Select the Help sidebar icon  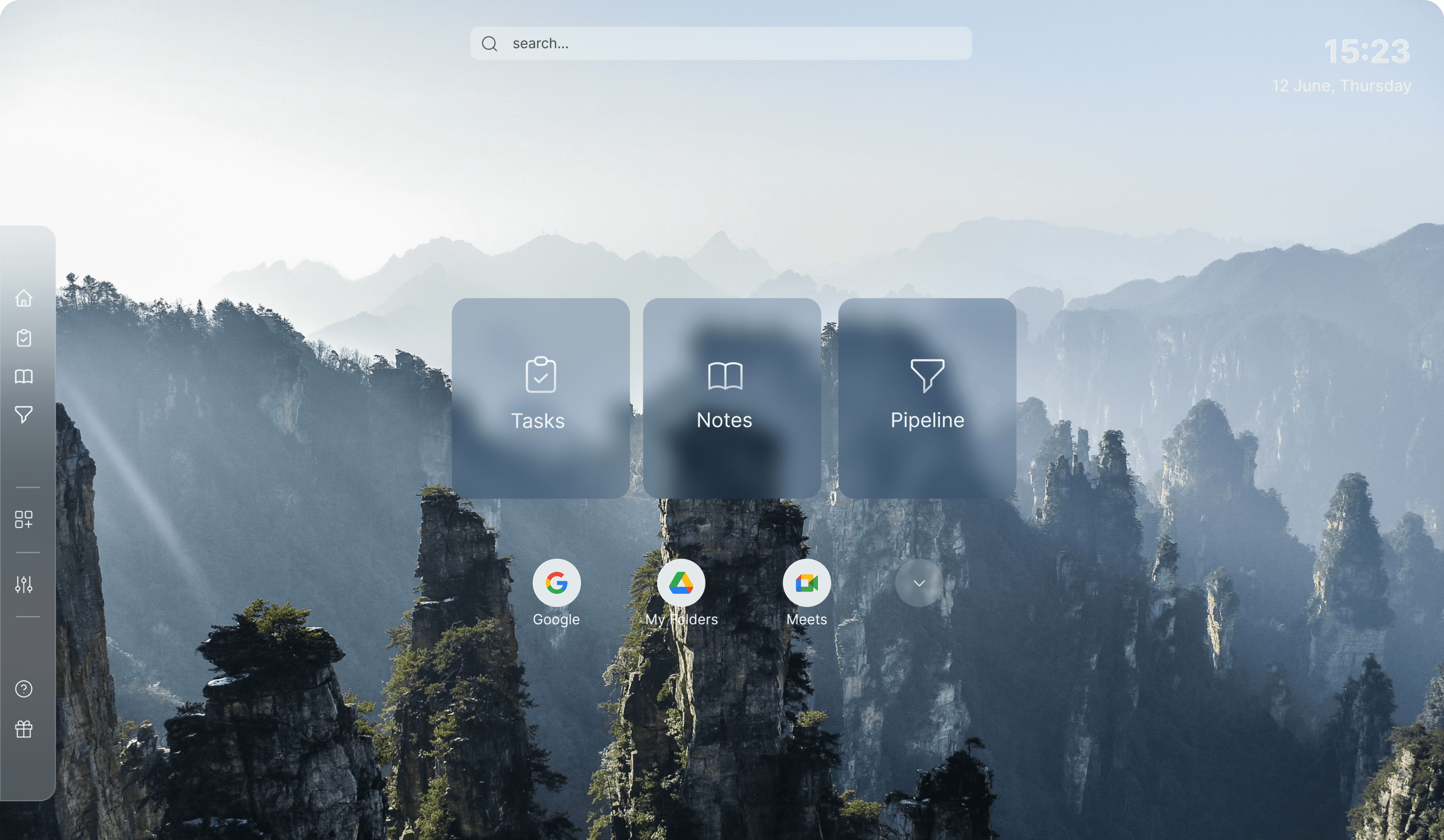tap(25, 688)
